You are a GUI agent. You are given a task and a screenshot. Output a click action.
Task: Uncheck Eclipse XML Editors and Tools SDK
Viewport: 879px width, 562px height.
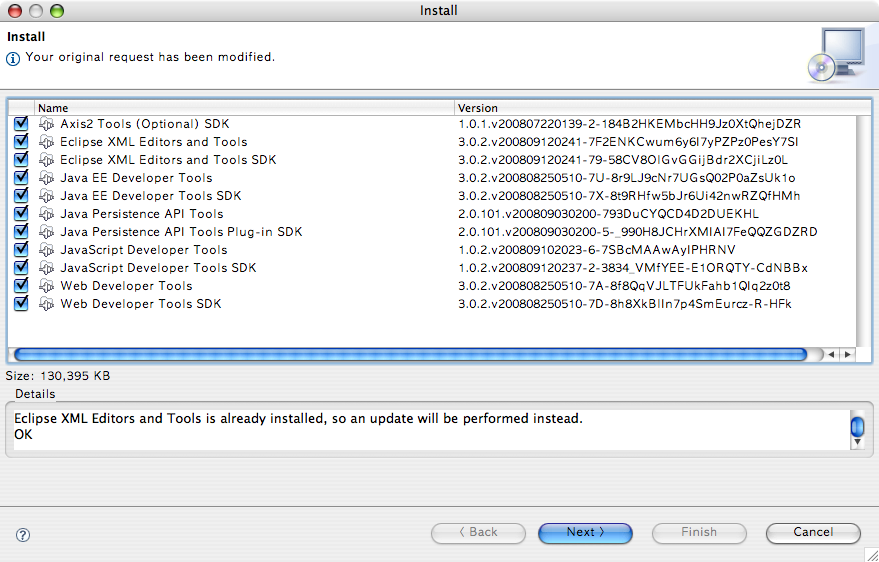pos(21,159)
